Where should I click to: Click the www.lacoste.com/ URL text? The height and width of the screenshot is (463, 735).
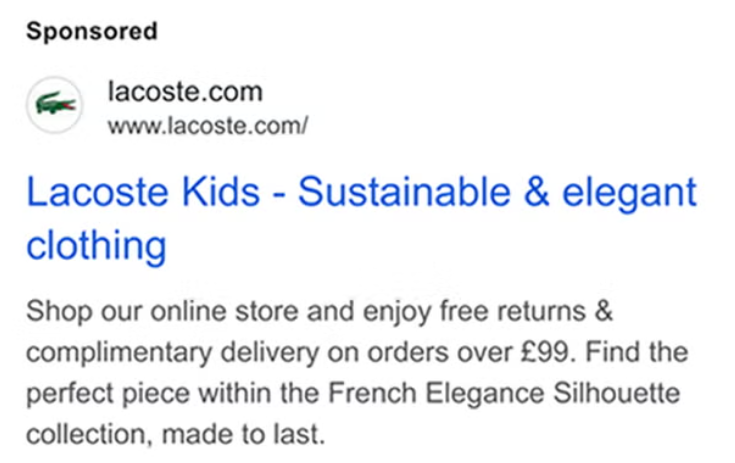(207, 126)
